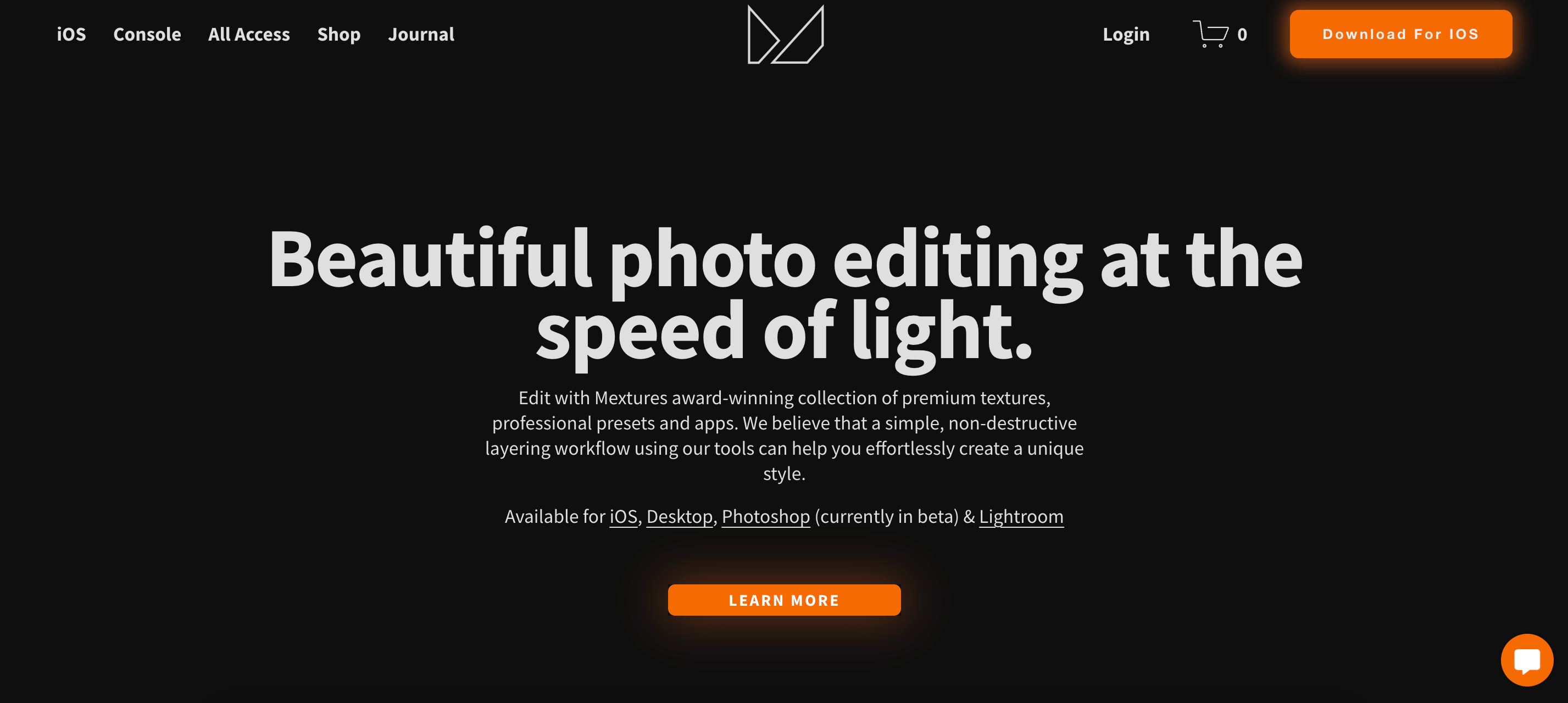Viewport: 1568px width, 703px height.
Task: Open the Console page
Action: pos(147,33)
